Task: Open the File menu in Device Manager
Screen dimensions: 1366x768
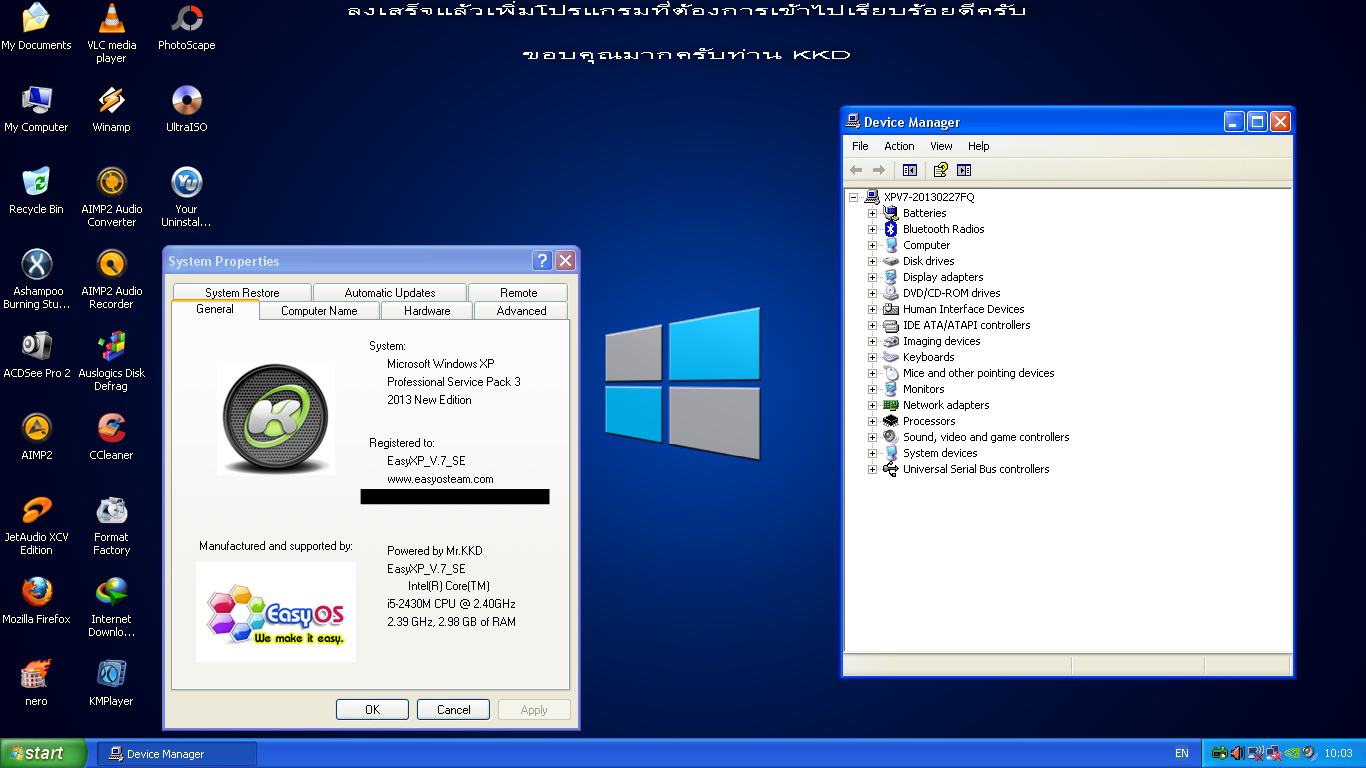Action: (x=860, y=146)
